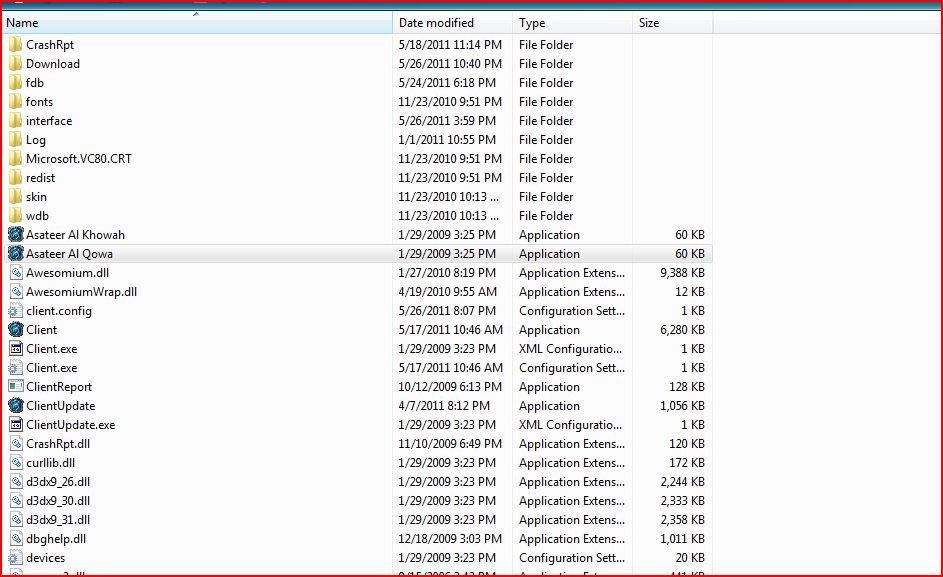943x577 pixels.
Task: Select the Download folder
Action: [53, 64]
